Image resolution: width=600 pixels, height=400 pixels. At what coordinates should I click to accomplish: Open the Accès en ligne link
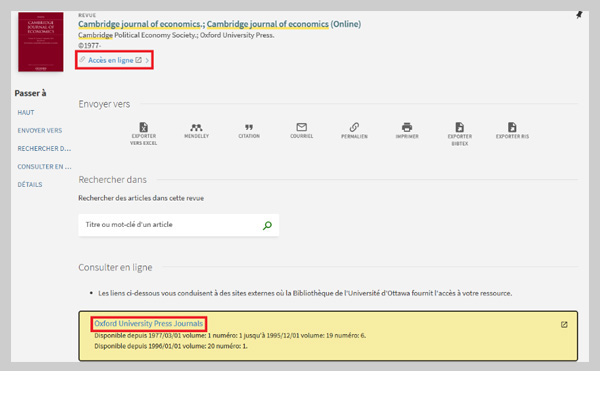(x=111, y=60)
